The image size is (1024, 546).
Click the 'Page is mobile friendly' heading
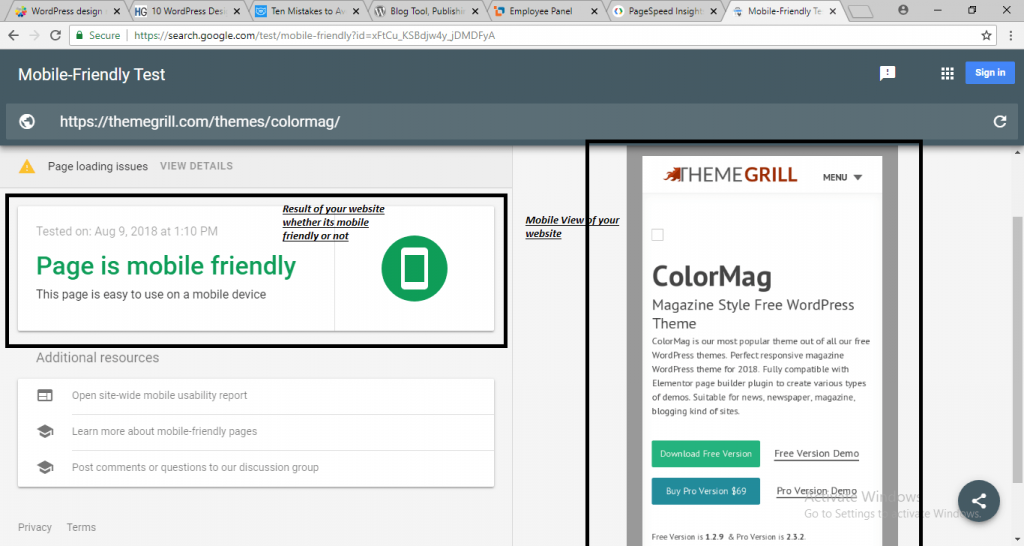click(x=166, y=266)
